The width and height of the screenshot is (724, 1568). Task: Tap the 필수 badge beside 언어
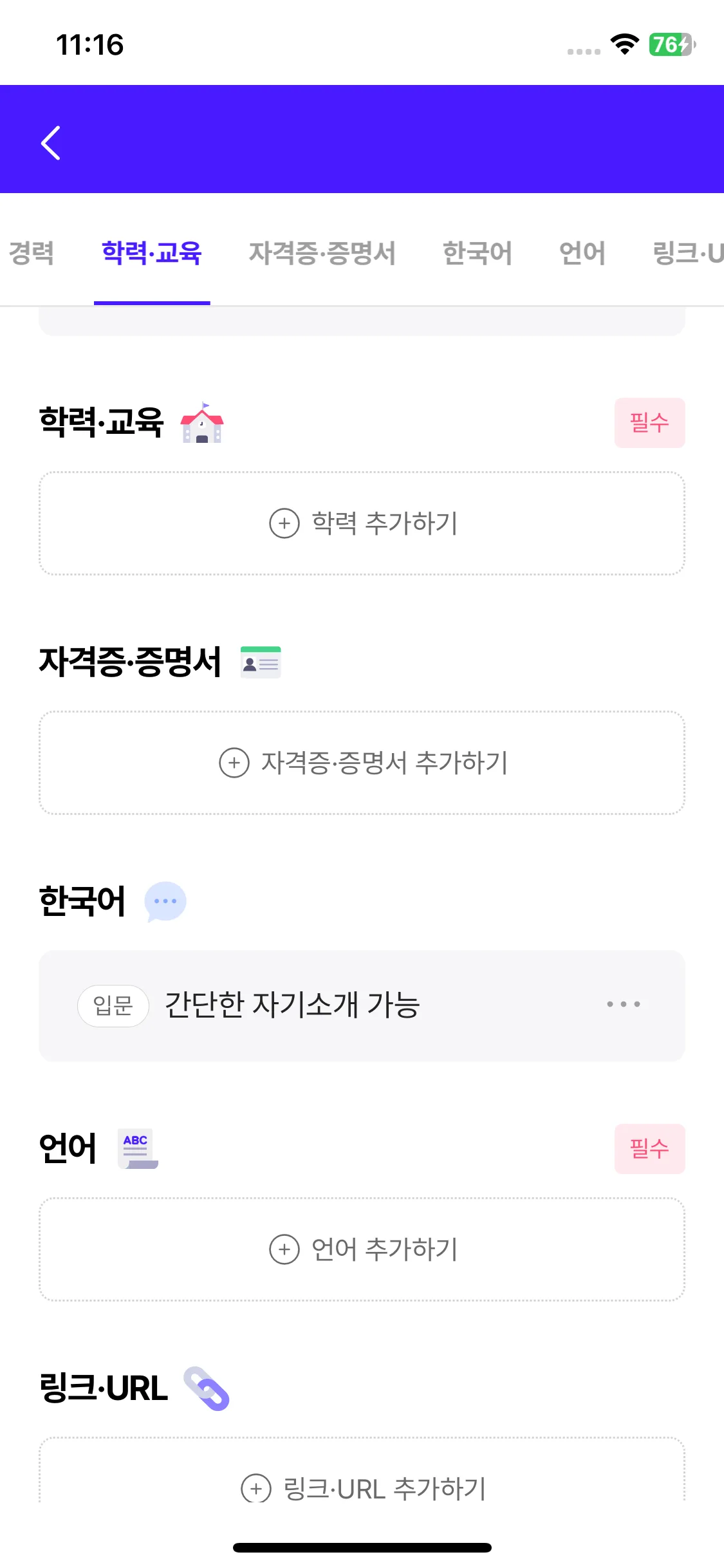649,1149
